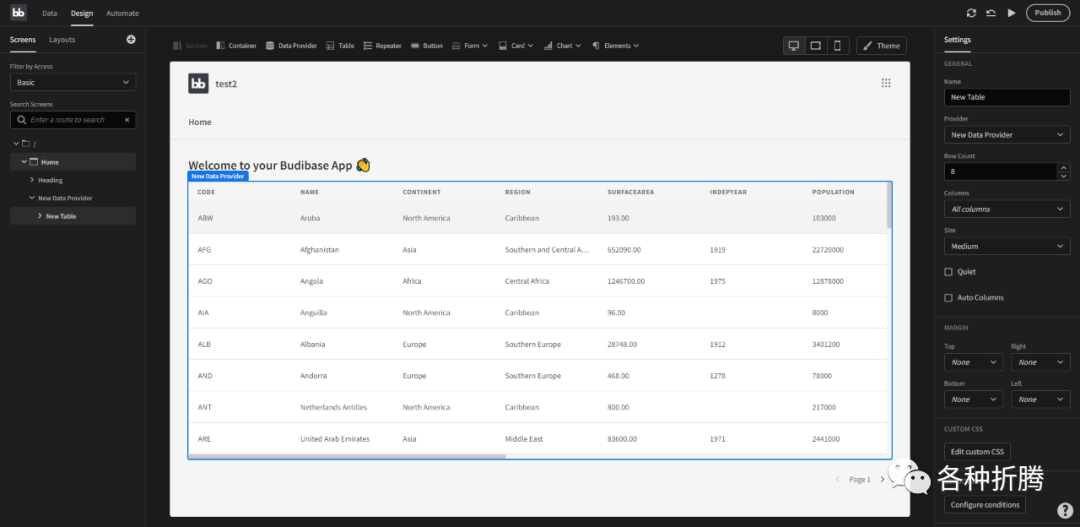Open the Theme button
The height and width of the screenshot is (527, 1080).
882,45
